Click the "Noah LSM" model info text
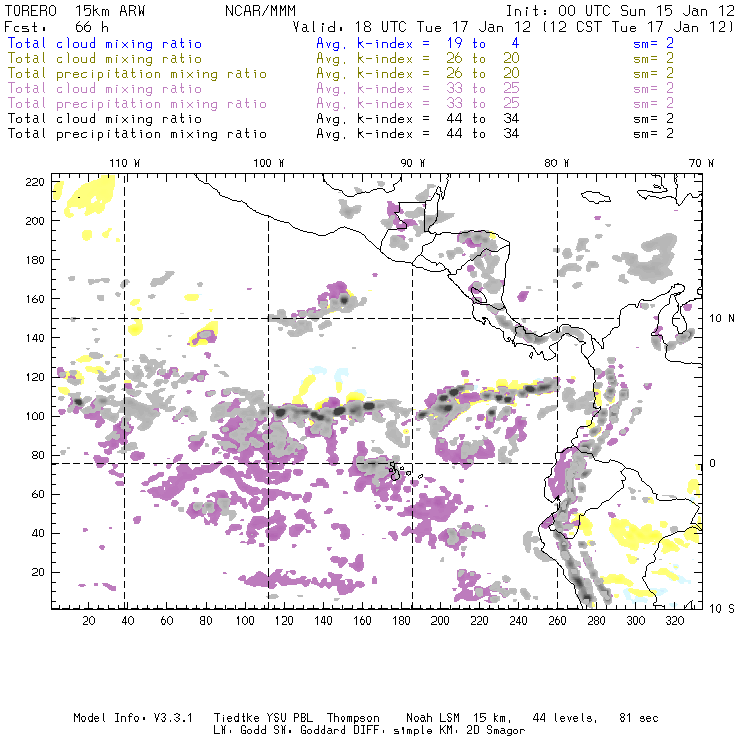The image size is (740, 740). click(x=433, y=718)
